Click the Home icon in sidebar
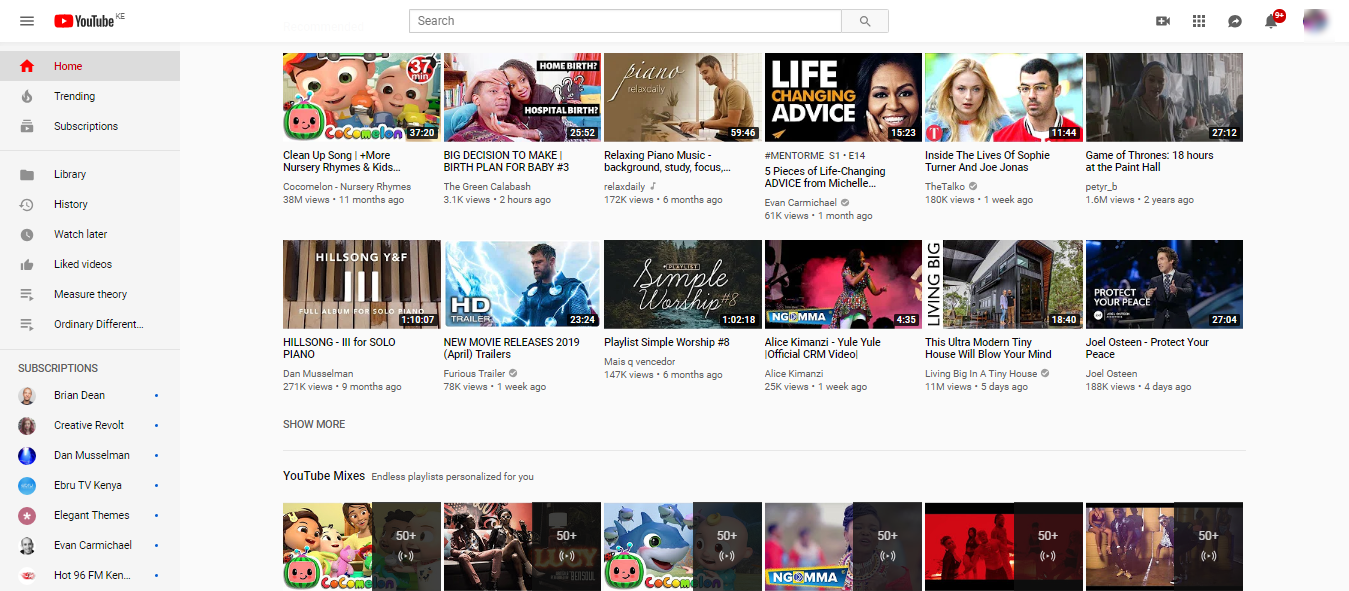1349x591 pixels. point(27,66)
